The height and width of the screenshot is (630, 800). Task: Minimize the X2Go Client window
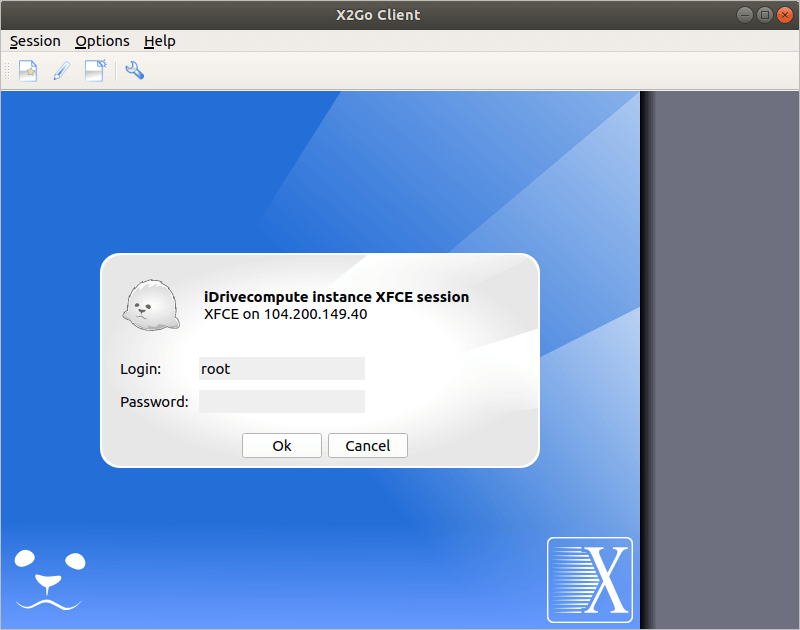coord(745,14)
